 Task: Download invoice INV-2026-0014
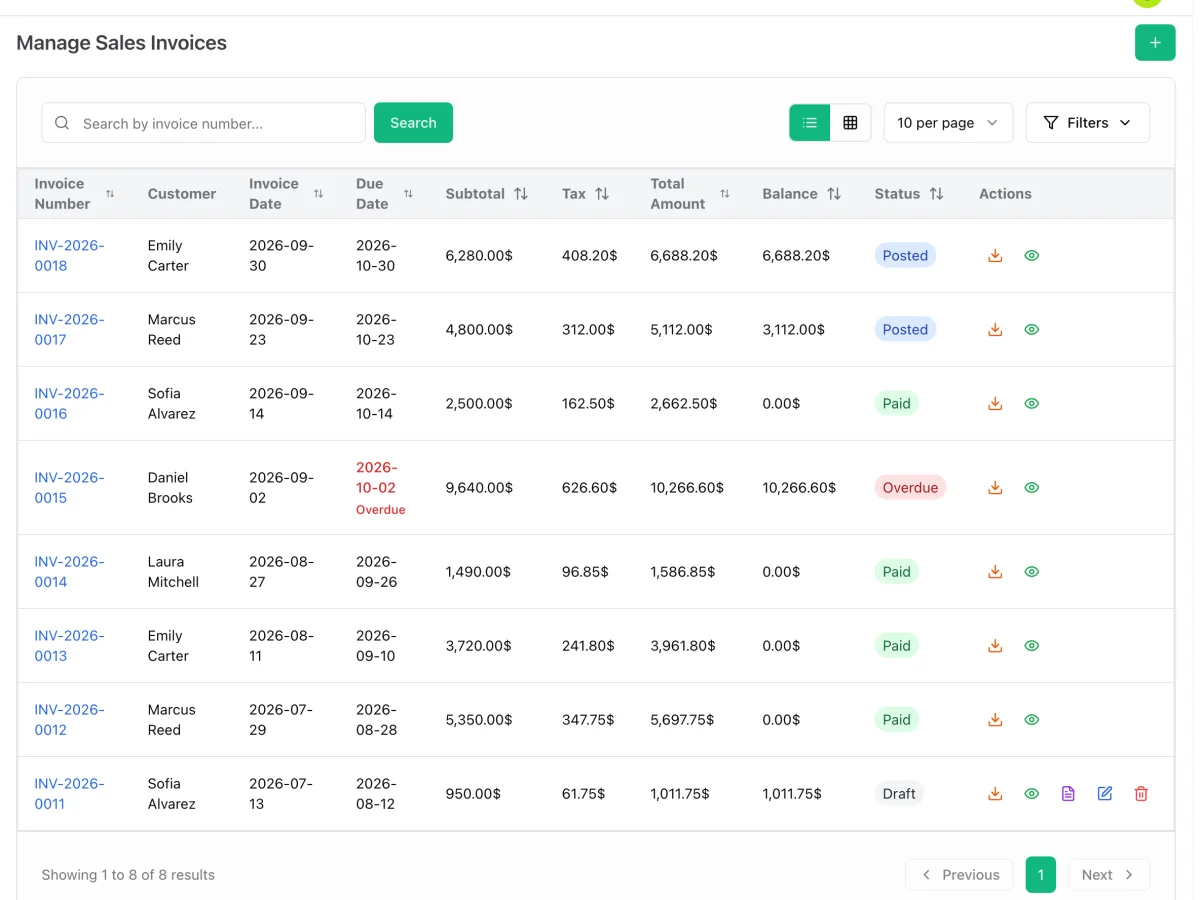(x=995, y=572)
